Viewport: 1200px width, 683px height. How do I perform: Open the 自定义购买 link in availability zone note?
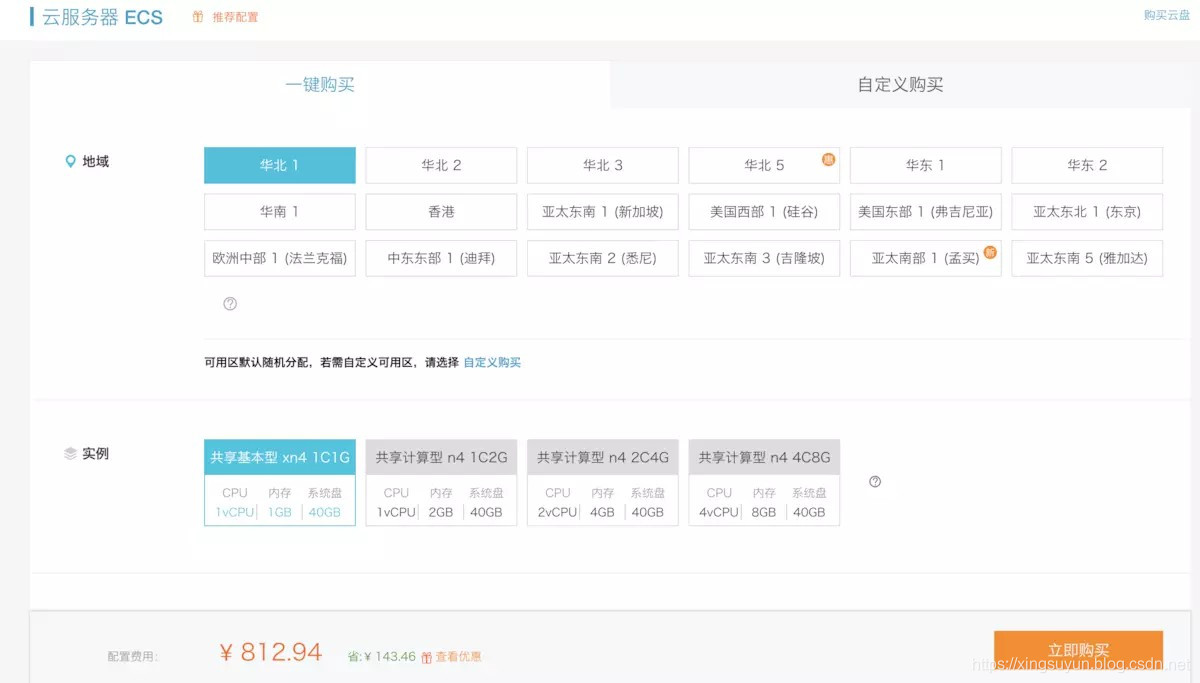coord(492,363)
